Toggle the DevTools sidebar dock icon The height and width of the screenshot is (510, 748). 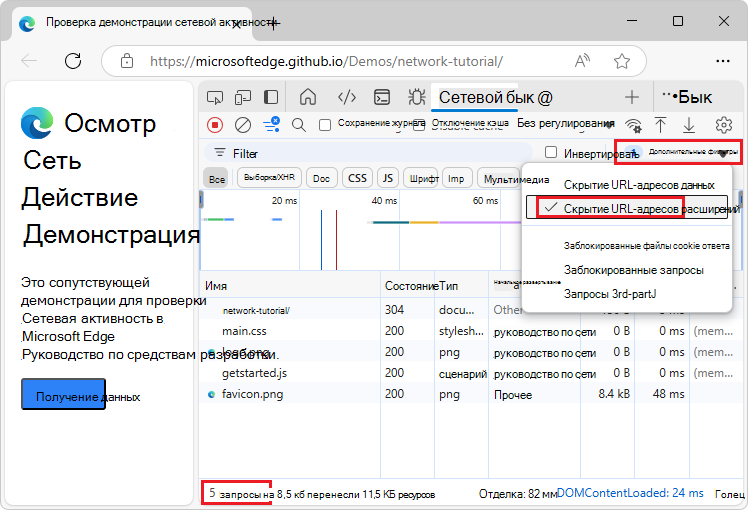(271, 97)
